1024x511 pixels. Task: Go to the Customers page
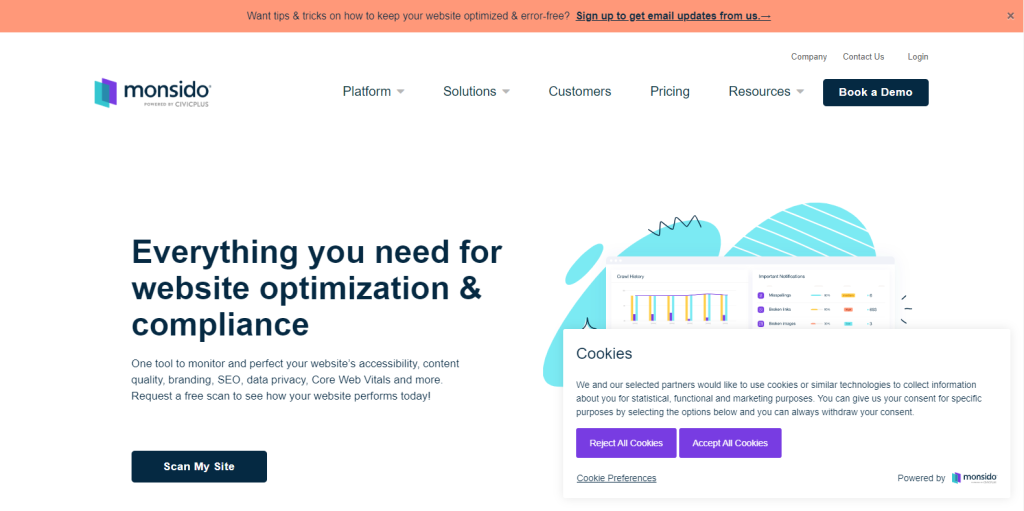point(580,91)
